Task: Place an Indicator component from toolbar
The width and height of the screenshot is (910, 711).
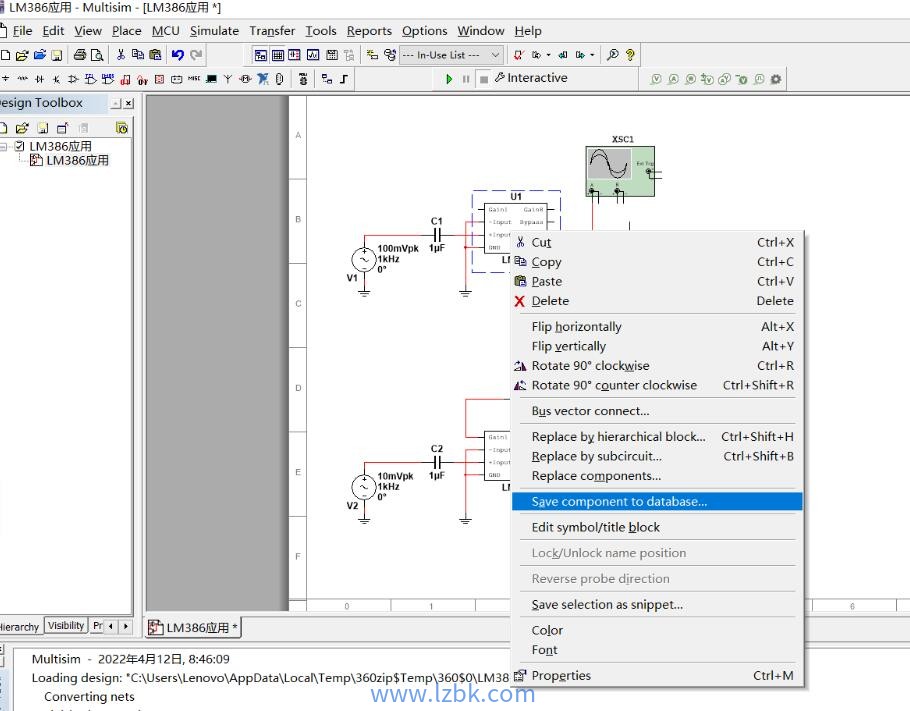Action: coord(160,79)
